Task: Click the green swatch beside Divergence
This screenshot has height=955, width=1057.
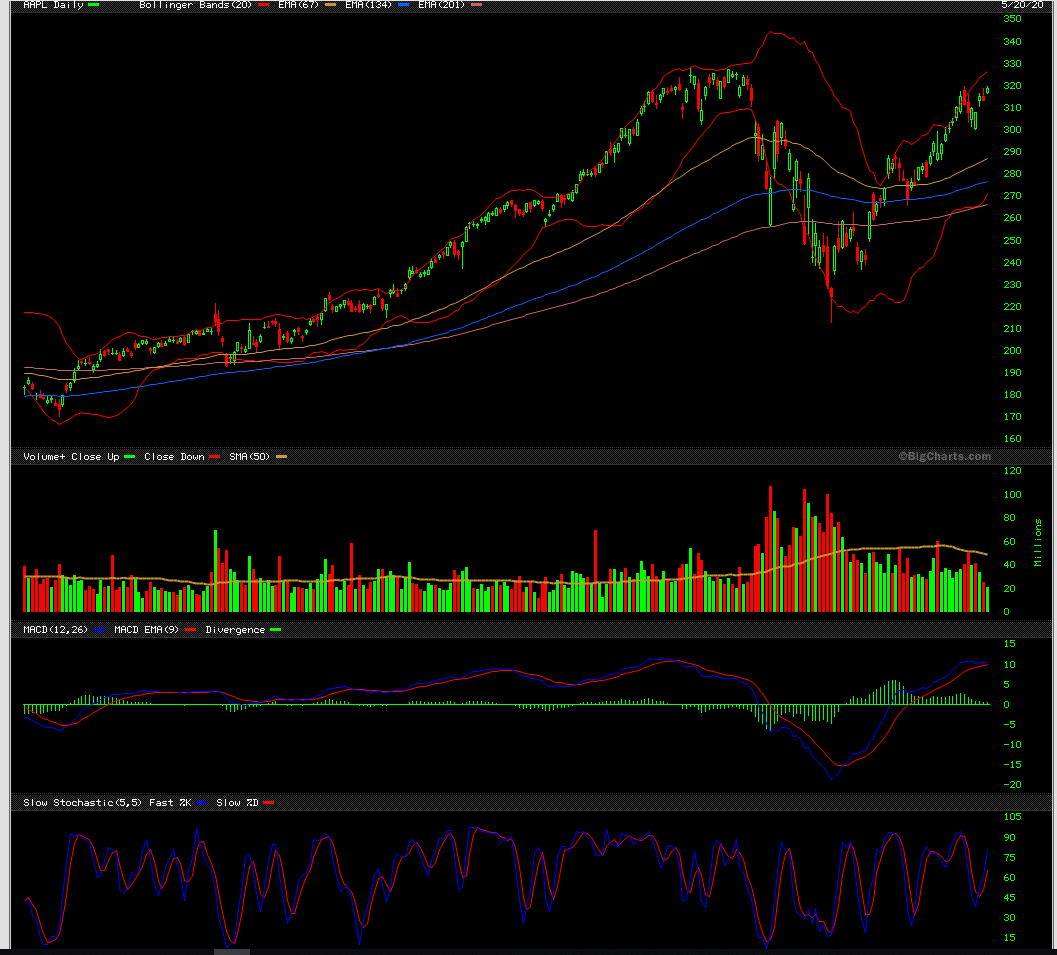Action: (x=275, y=629)
